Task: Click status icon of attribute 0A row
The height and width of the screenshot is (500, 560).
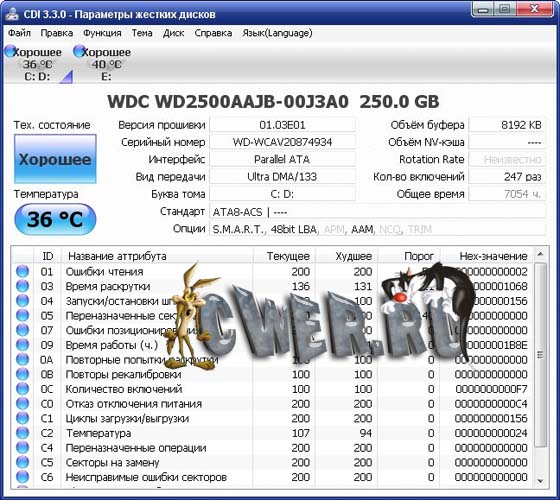Action: click(x=22, y=359)
